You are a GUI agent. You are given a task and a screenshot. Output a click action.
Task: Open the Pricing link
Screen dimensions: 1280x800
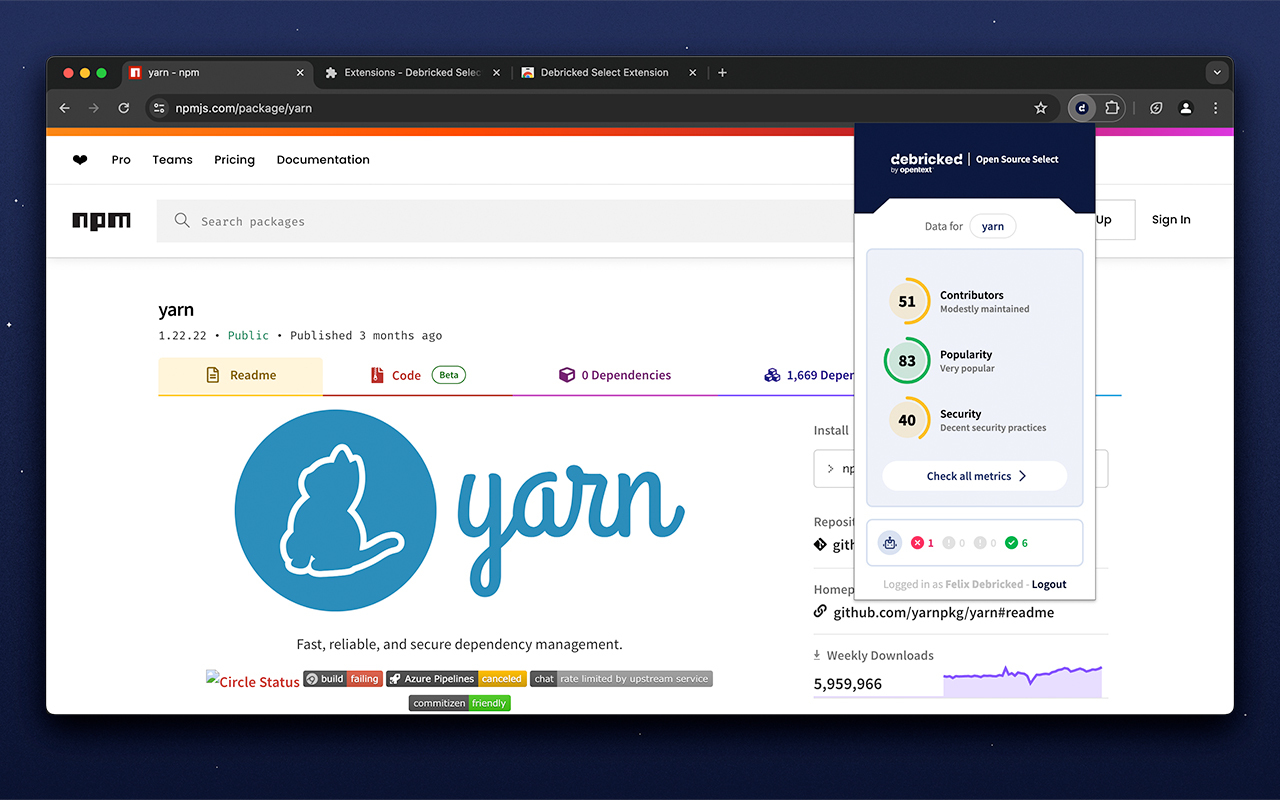234,160
